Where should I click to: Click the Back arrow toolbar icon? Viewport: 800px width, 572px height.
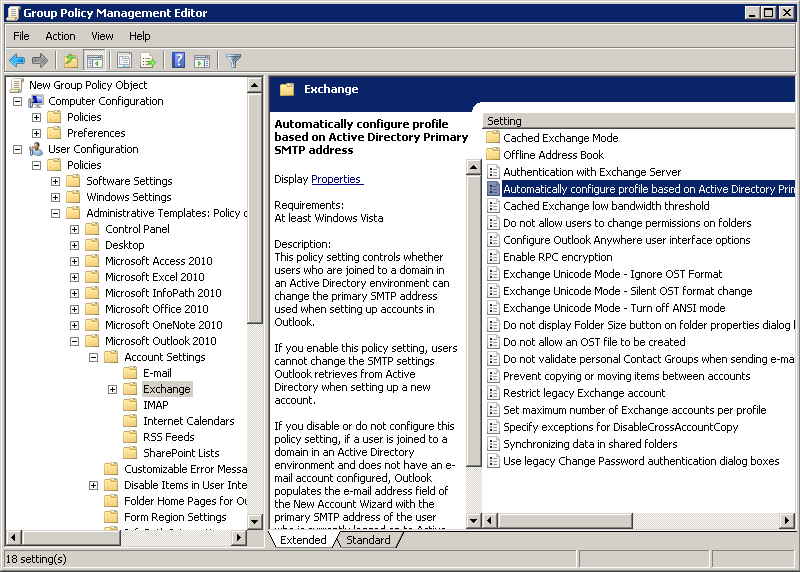coord(17,61)
